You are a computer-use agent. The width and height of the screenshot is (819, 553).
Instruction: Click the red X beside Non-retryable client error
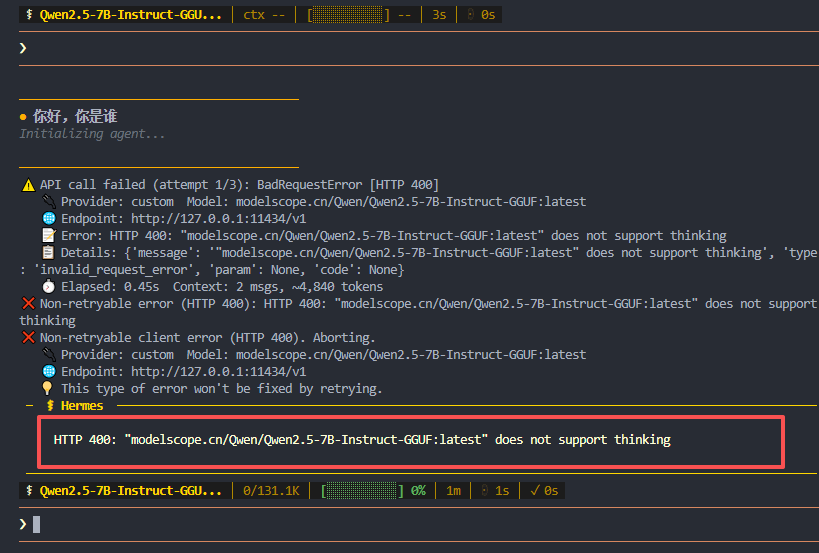tap(28, 337)
